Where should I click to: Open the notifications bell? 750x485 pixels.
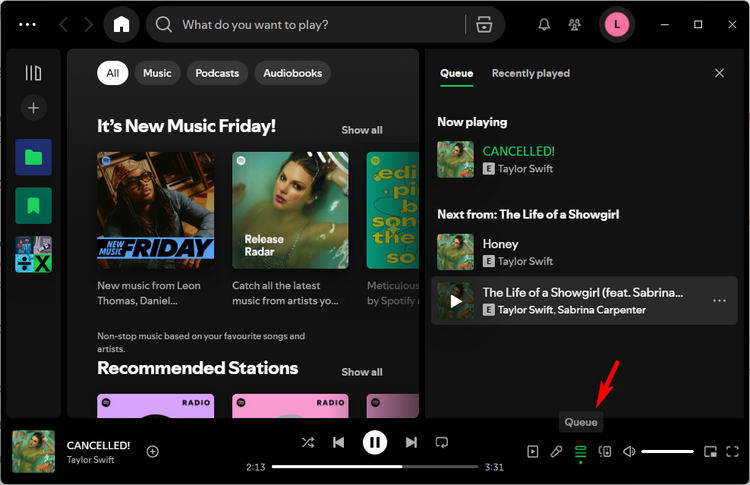(x=544, y=24)
